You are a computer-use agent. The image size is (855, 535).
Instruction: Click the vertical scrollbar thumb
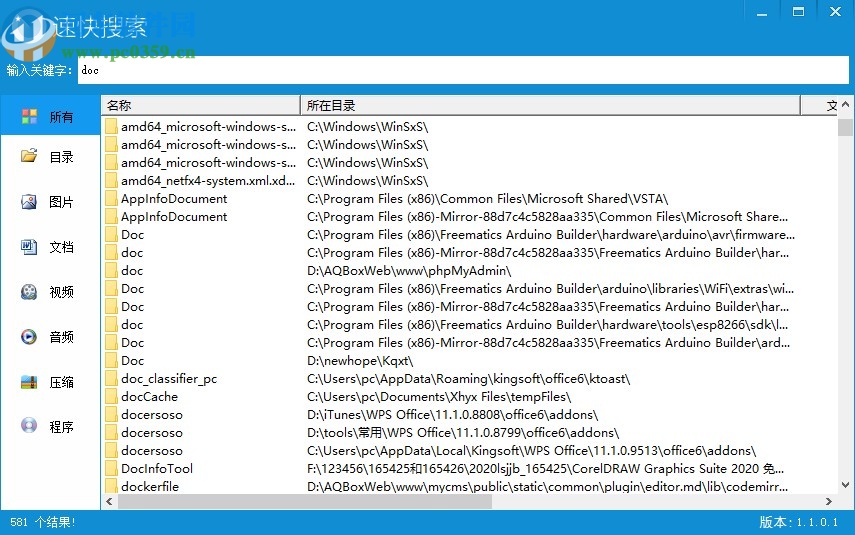coord(845,127)
